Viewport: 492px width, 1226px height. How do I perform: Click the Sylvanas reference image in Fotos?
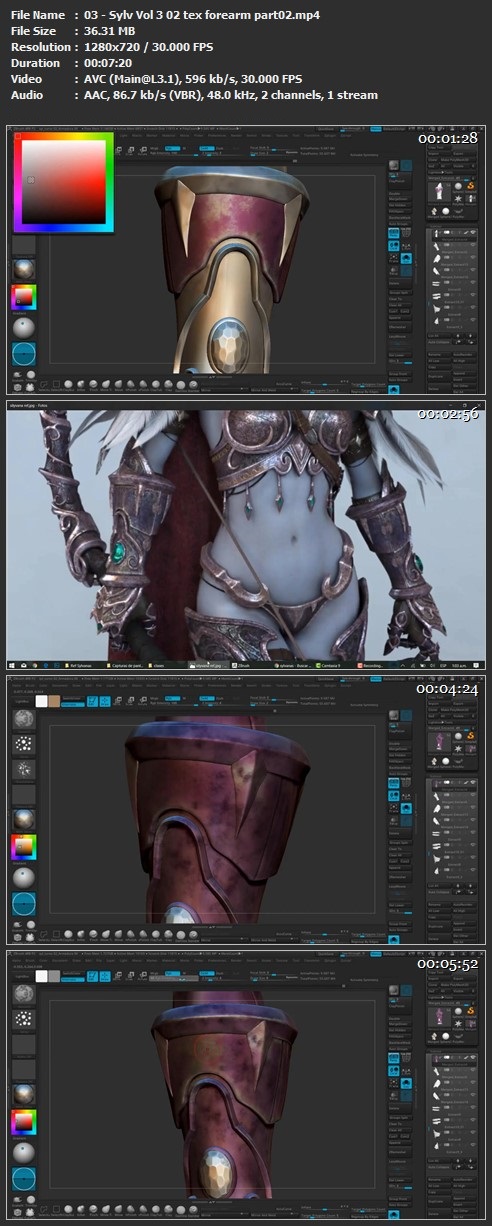click(246, 535)
